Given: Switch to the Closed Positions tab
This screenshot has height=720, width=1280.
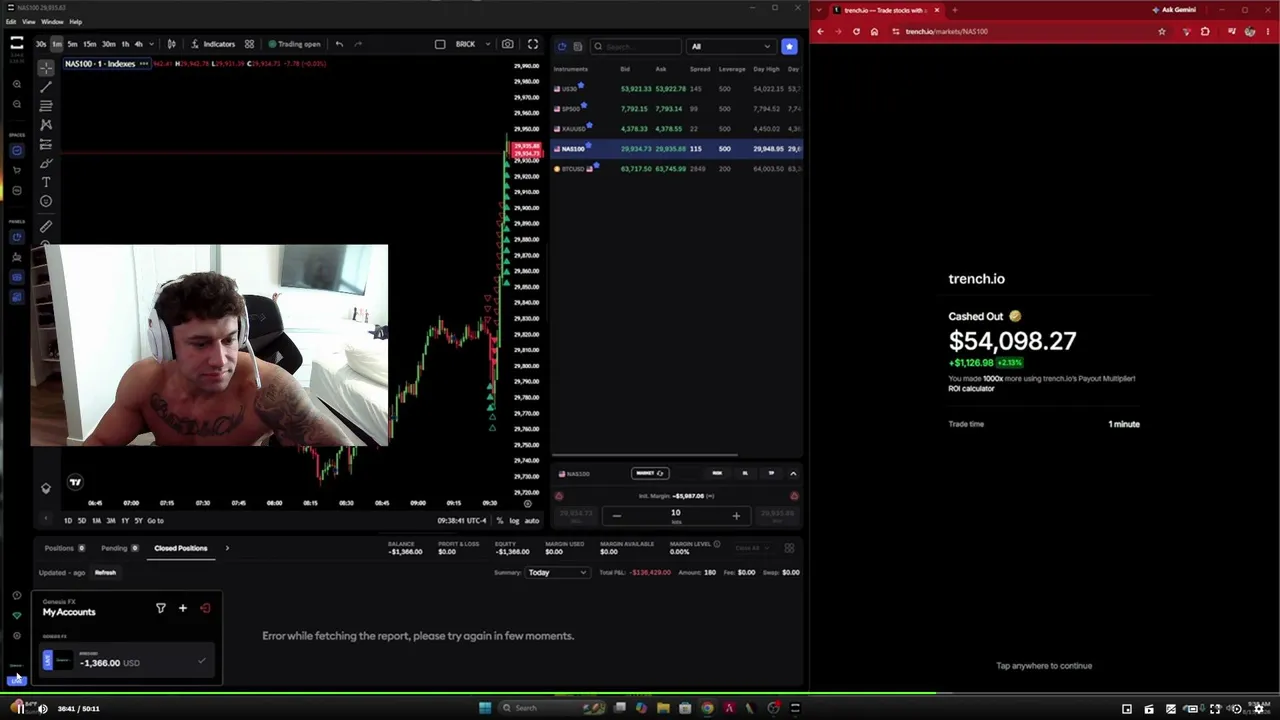Looking at the screenshot, I should tap(181, 548).
